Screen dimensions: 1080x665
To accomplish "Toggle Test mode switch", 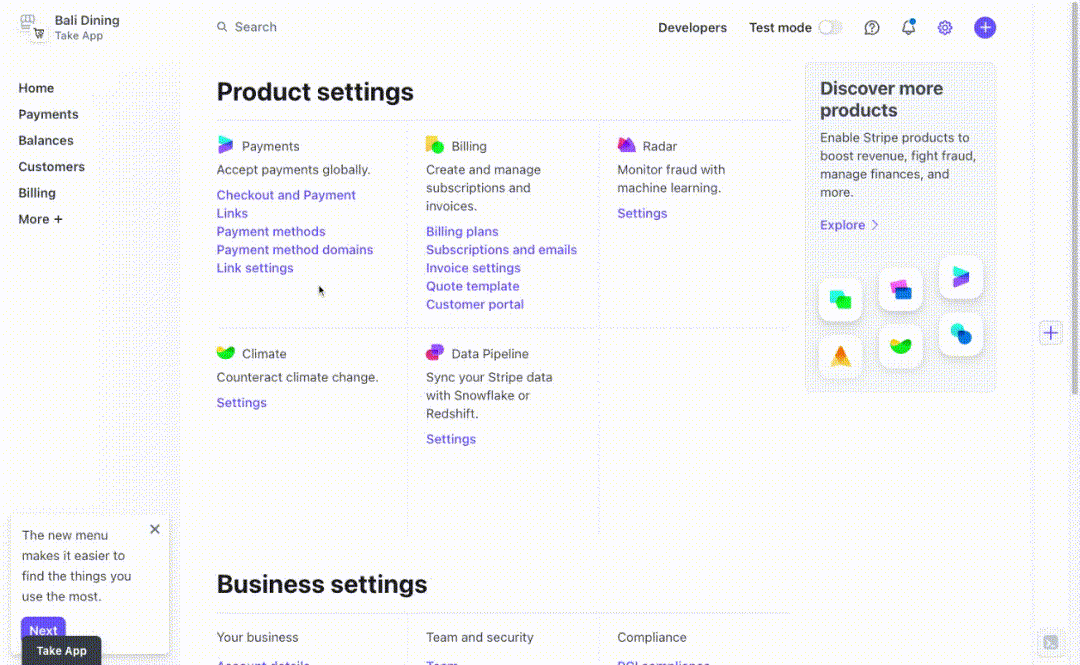I will coord(831,28).
